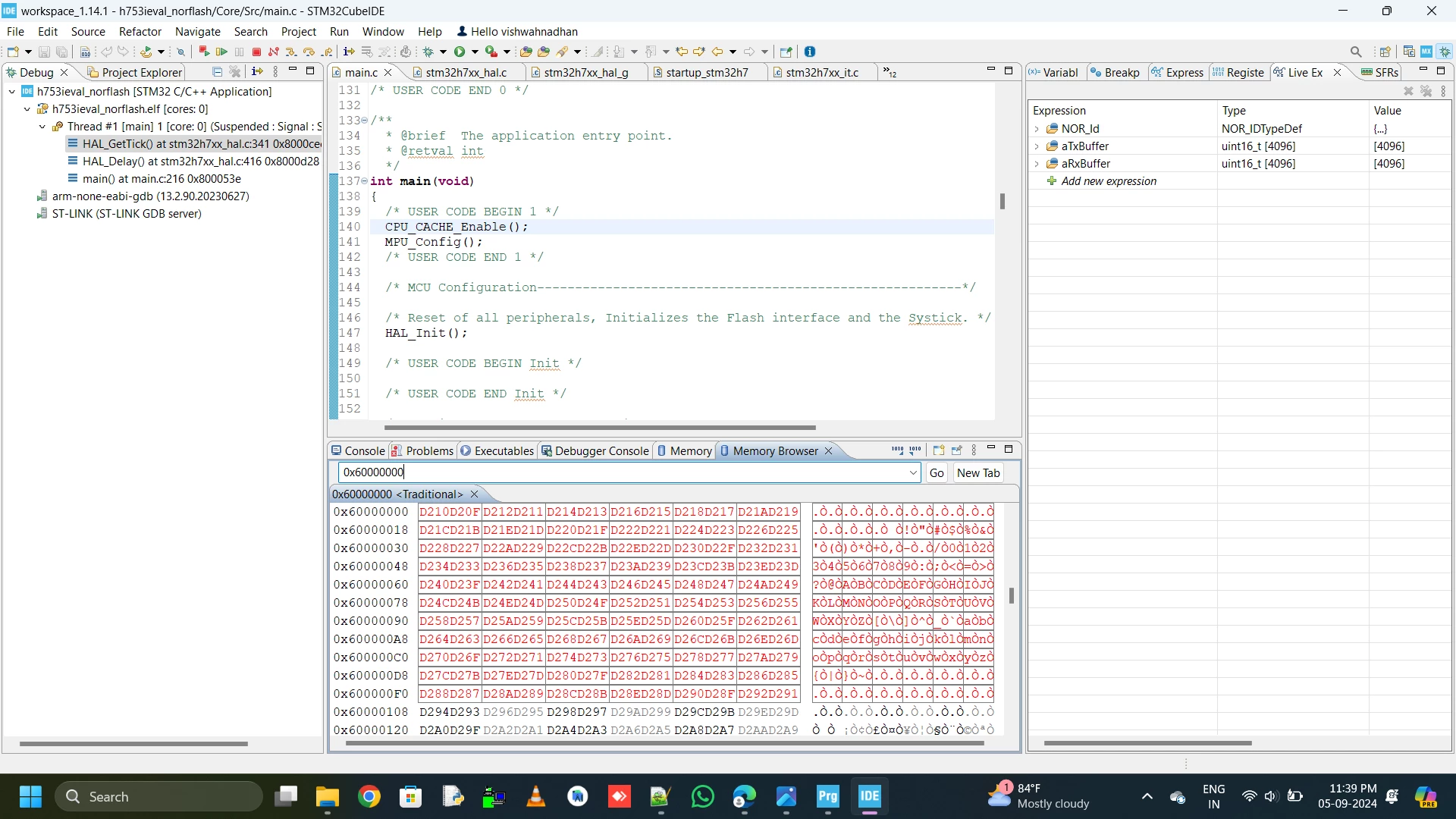
Task: Click the red Terminate debug icon
Action: click(x=256, y=52)
